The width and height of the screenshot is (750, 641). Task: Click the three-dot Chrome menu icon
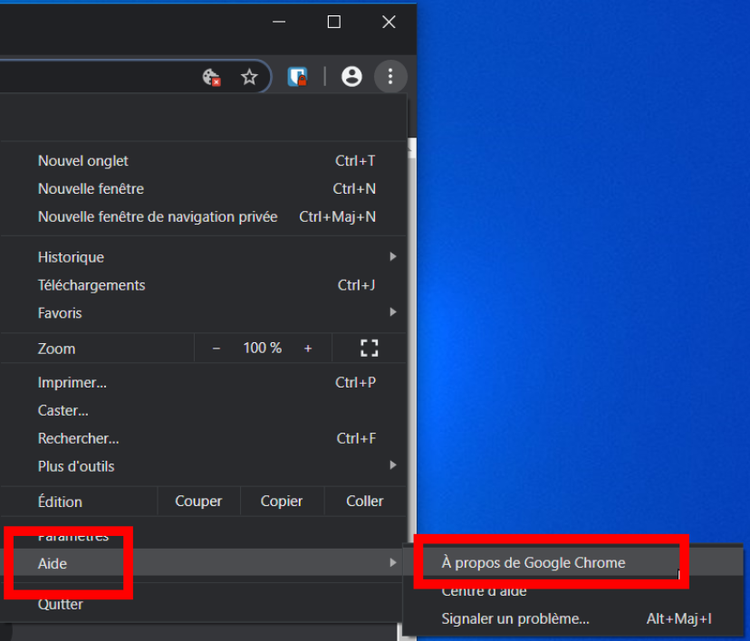click(390, 76)
